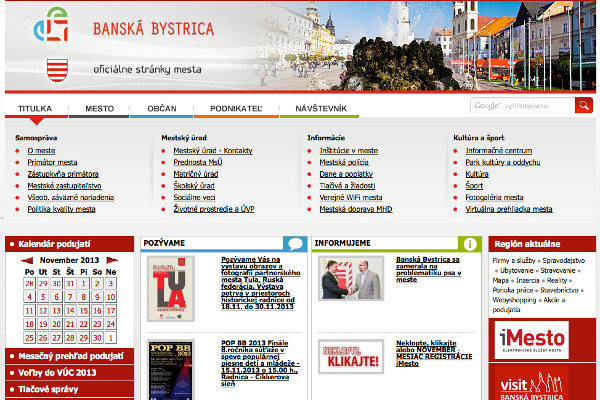
Task: Open Zástupkyňa primátora link
Action: click(63, 174)
